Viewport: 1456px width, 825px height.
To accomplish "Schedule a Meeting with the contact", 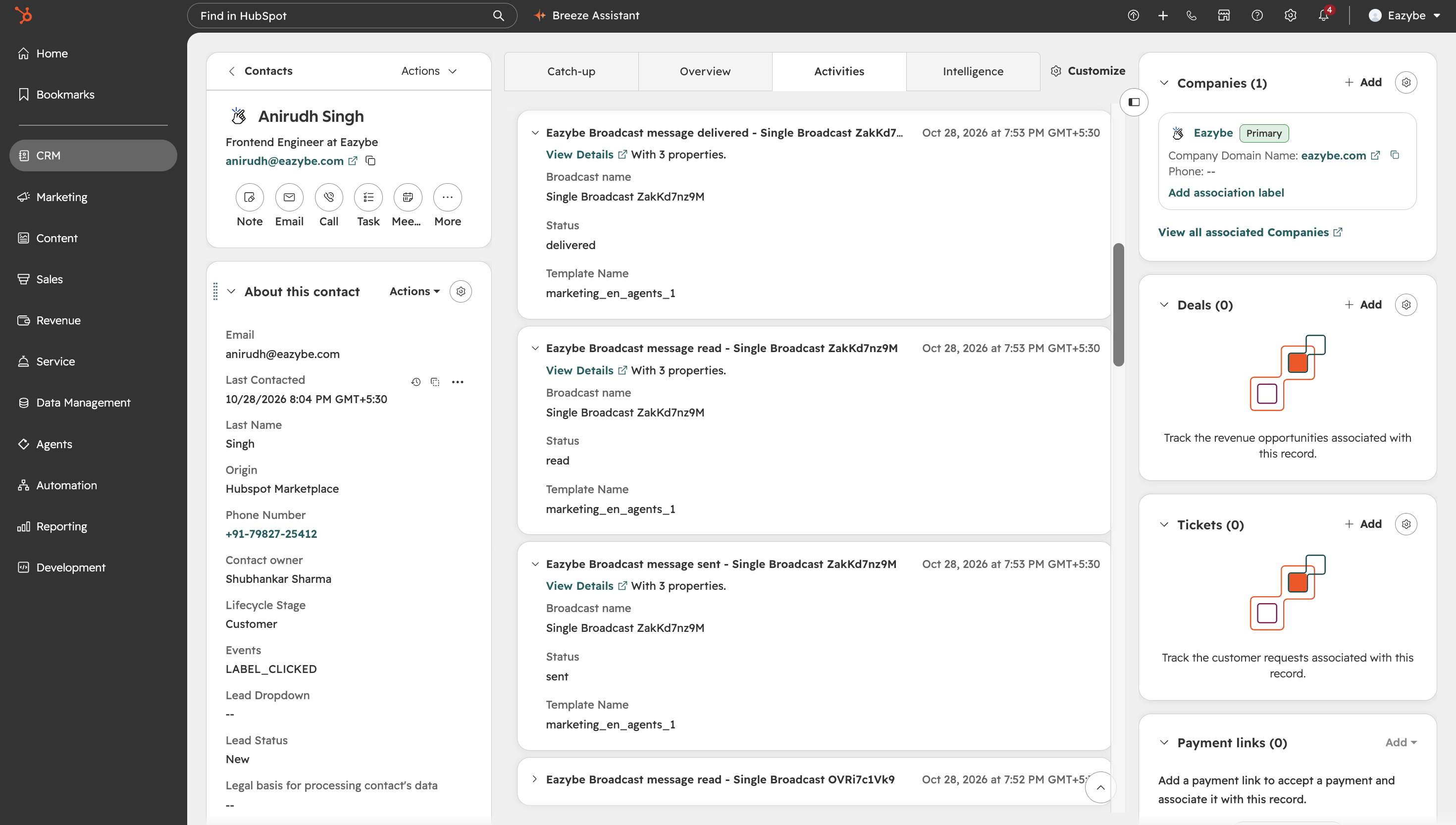I will point(408,197).
